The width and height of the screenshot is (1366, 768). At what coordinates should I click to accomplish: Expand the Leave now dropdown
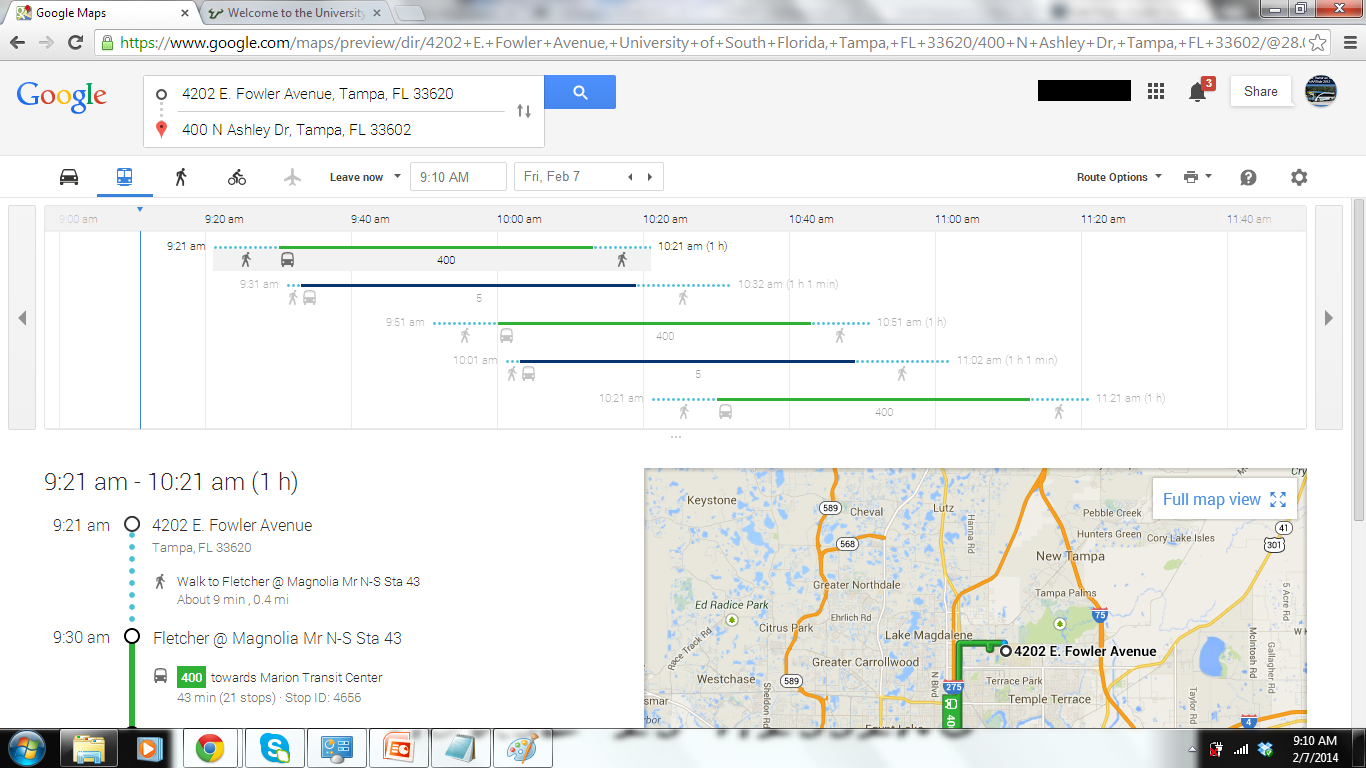(x=365, y=177)
